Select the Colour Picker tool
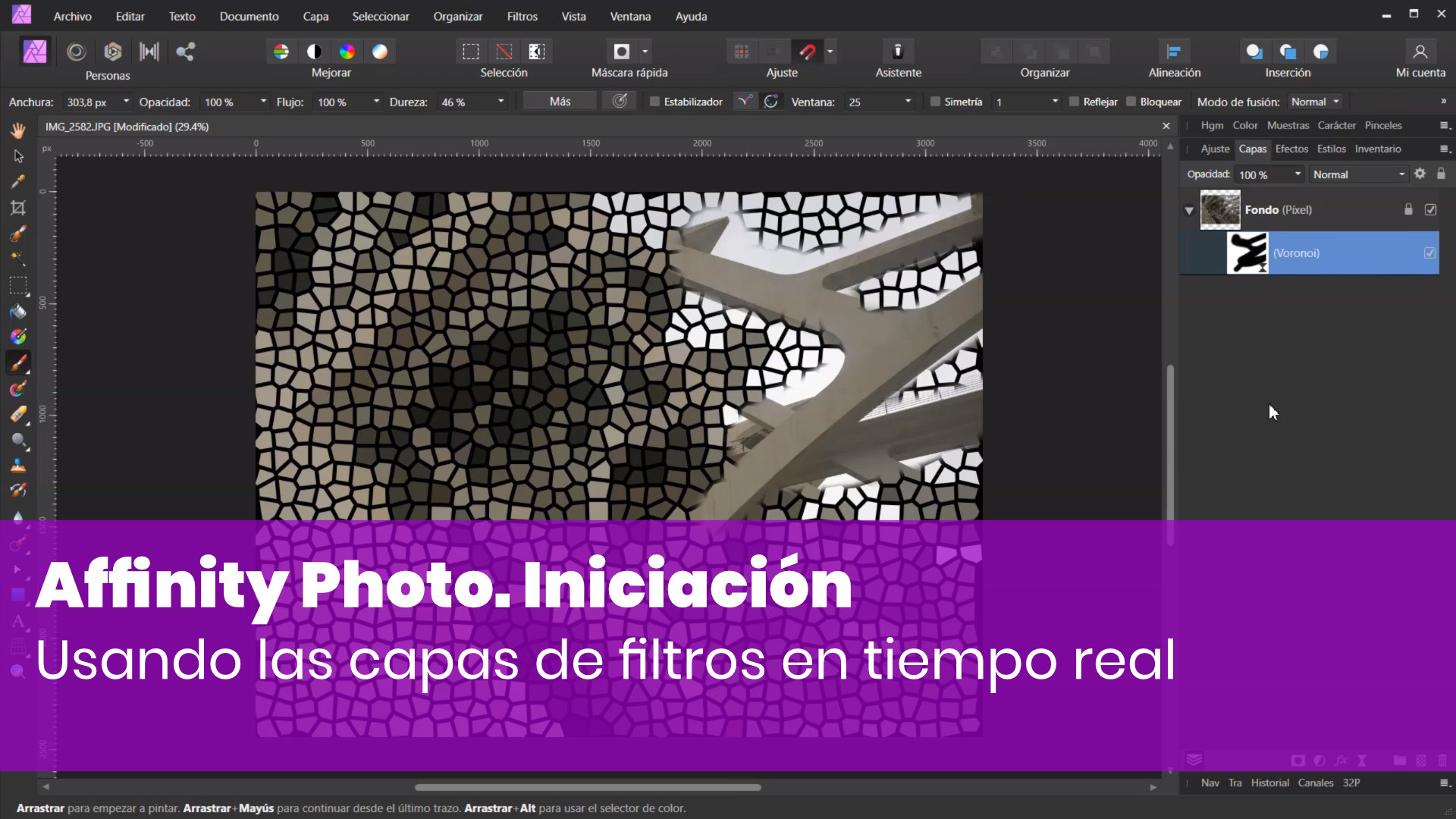 (18, 182)
